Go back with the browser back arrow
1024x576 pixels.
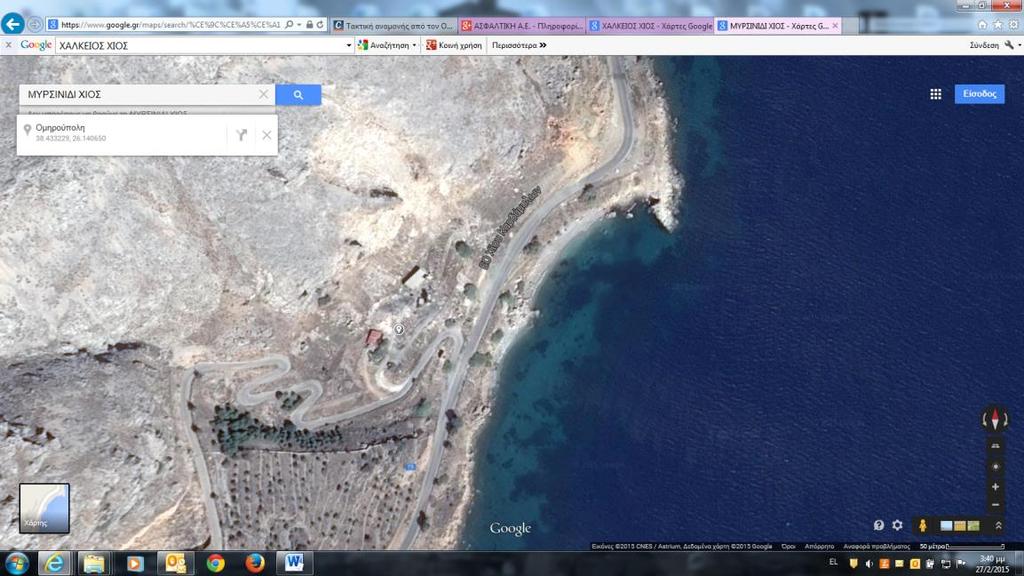12,24
